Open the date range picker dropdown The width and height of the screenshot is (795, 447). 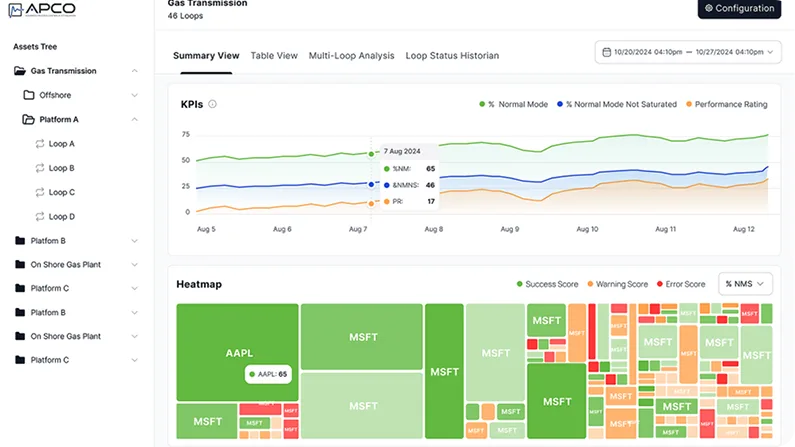688,52
